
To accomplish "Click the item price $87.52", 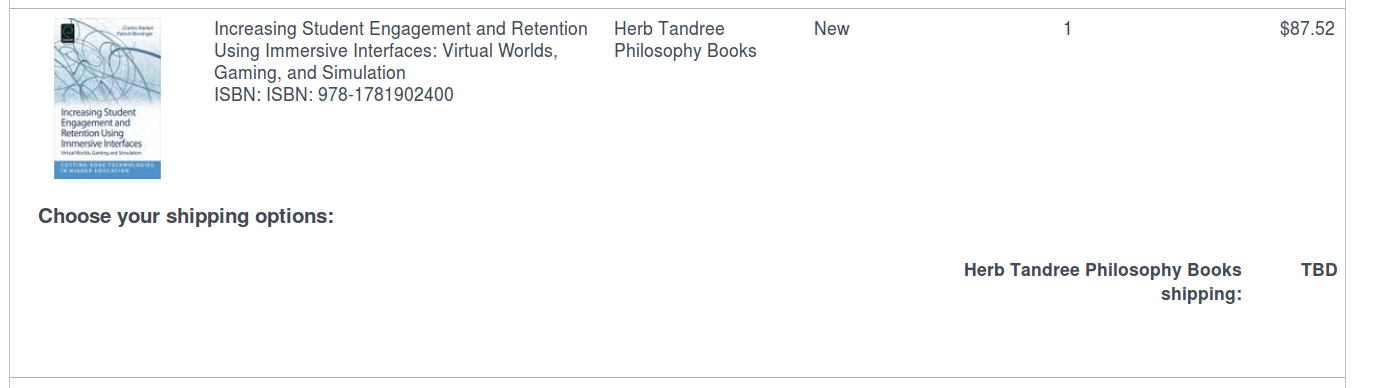I will 1307,29.
